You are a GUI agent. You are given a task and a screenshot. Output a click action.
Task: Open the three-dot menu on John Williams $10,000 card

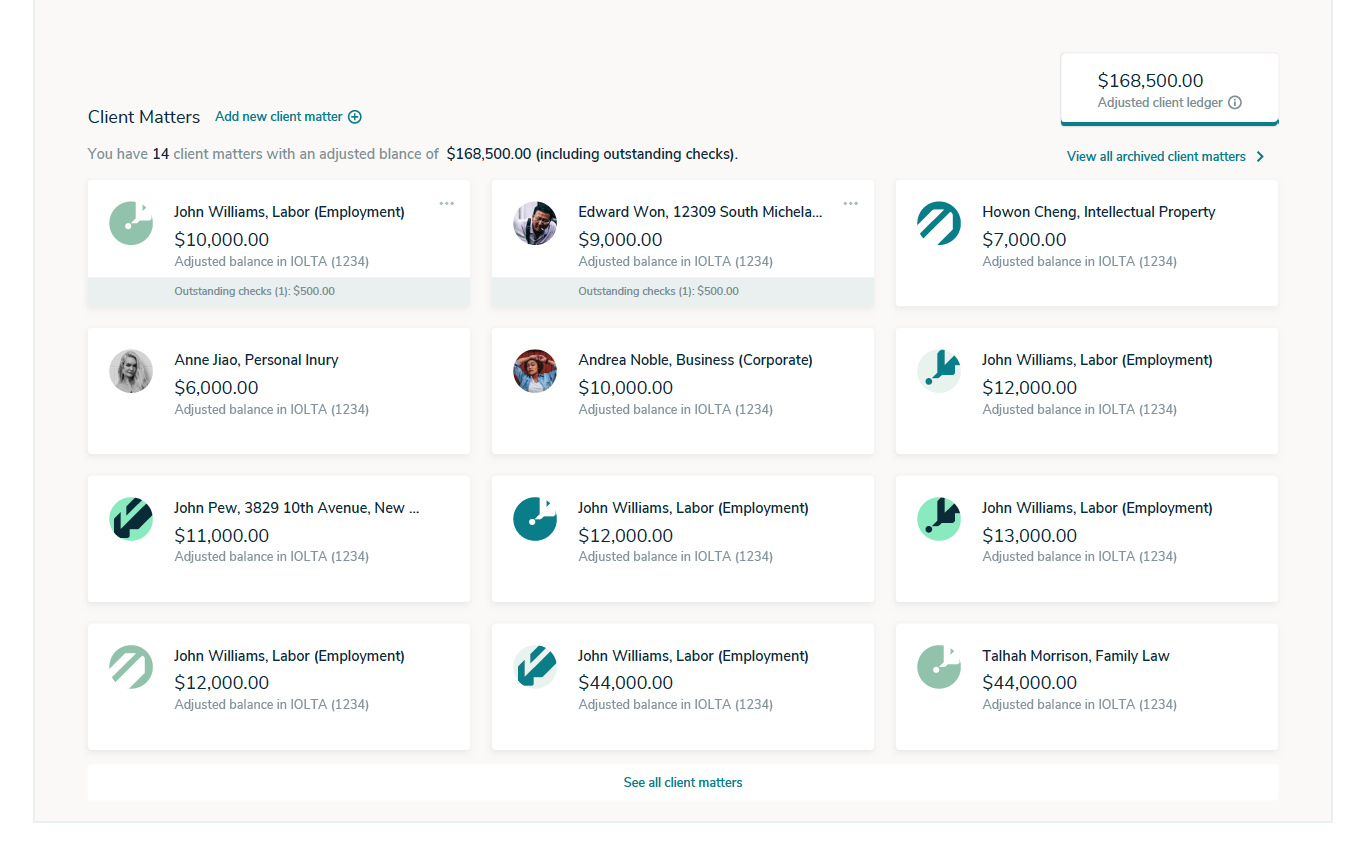pyautogui.click(x=446, y=204)
